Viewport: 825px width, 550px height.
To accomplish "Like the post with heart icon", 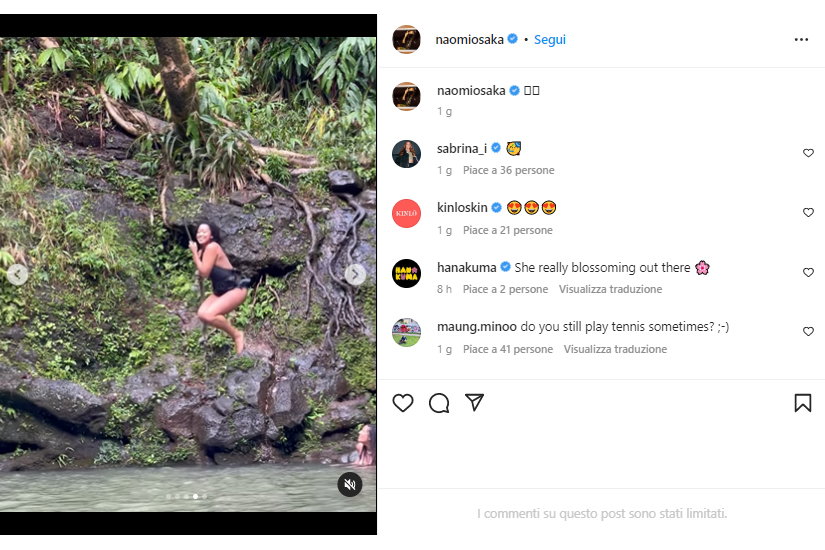I will coord(403,403).
